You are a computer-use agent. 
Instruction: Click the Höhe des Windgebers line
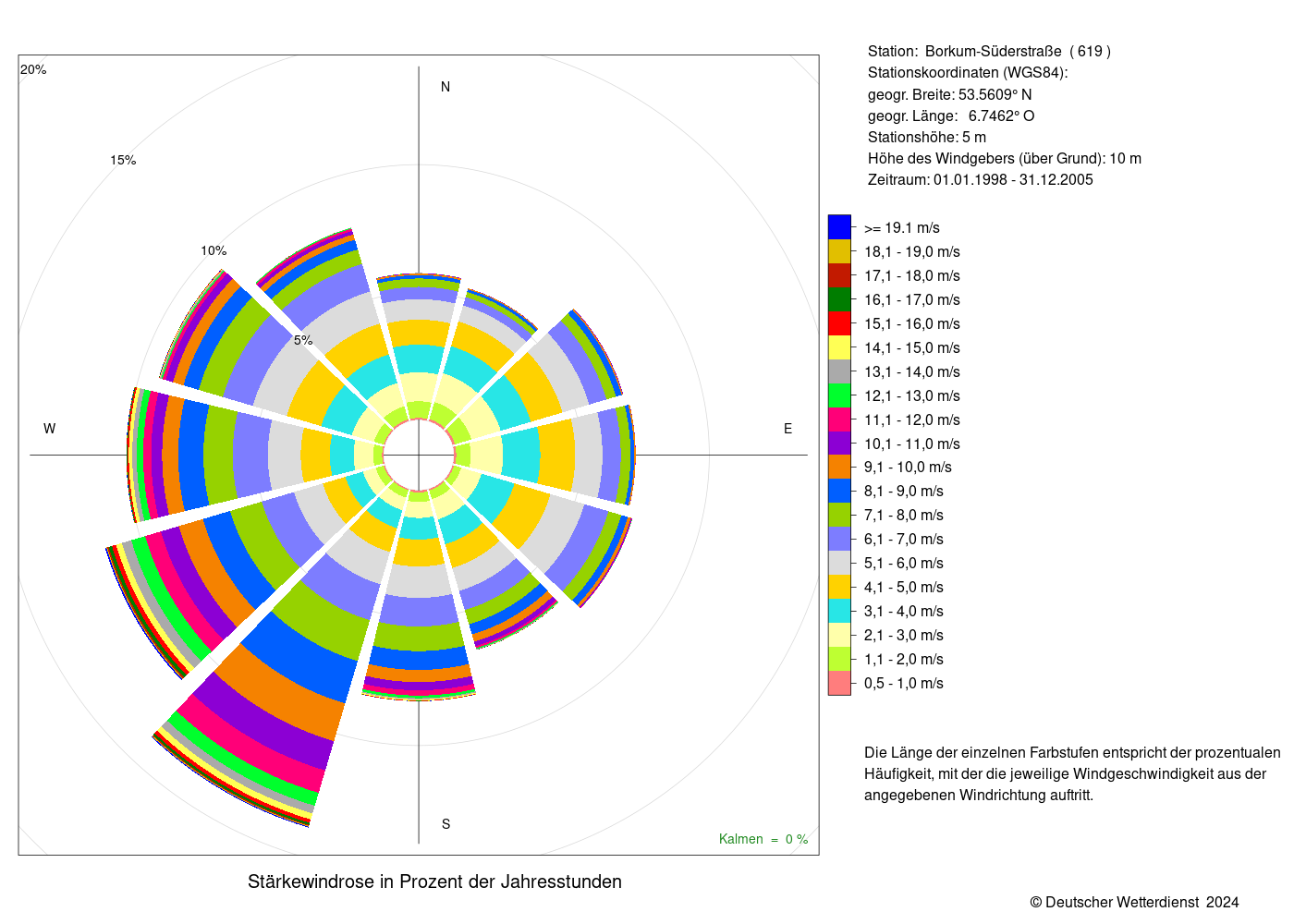[1005, 158]
